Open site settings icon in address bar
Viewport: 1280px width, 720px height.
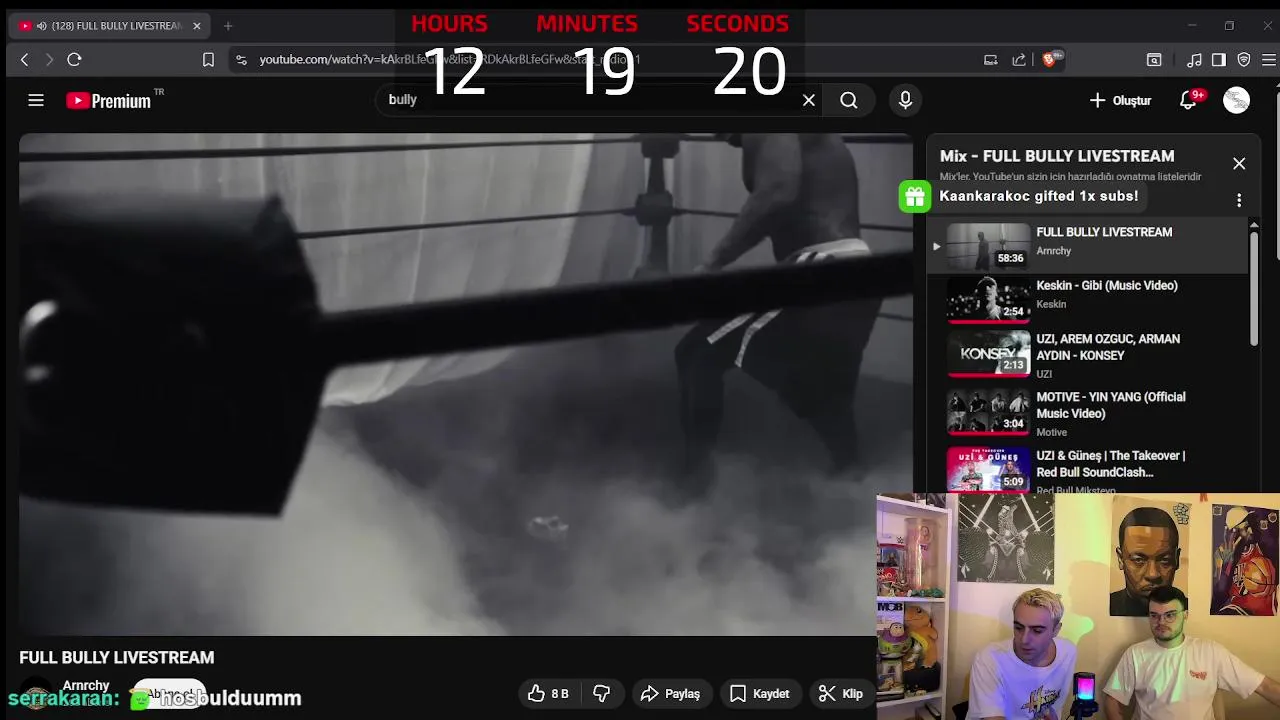[x=241, y=60]
